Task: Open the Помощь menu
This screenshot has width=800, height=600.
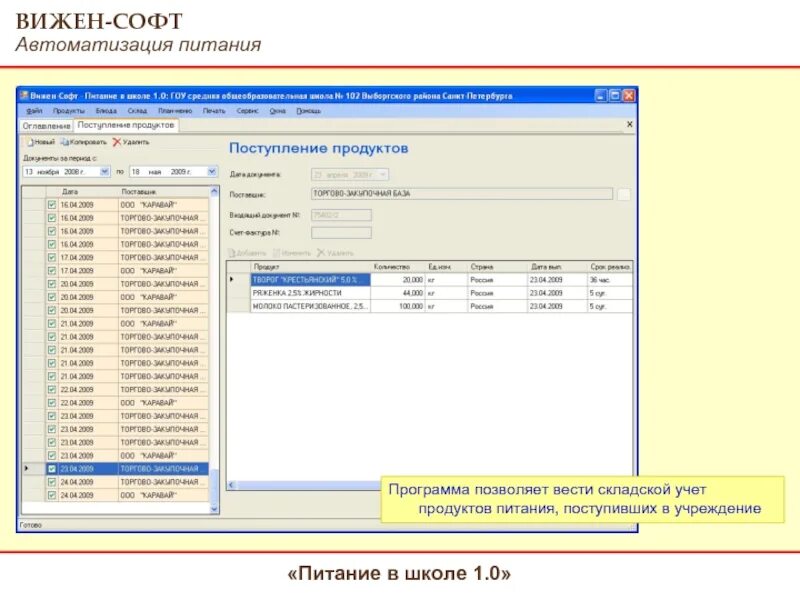Action: tap(309, 111)
